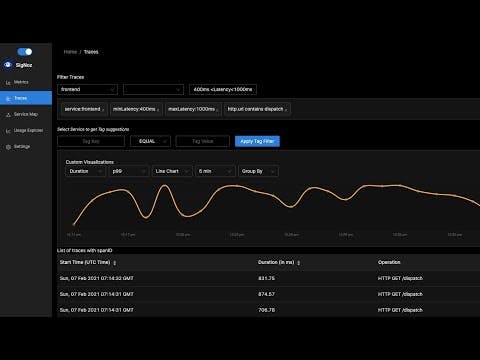480x360 pixels.
Task: Open Settings in the sidebar
Action: (22, 147)
